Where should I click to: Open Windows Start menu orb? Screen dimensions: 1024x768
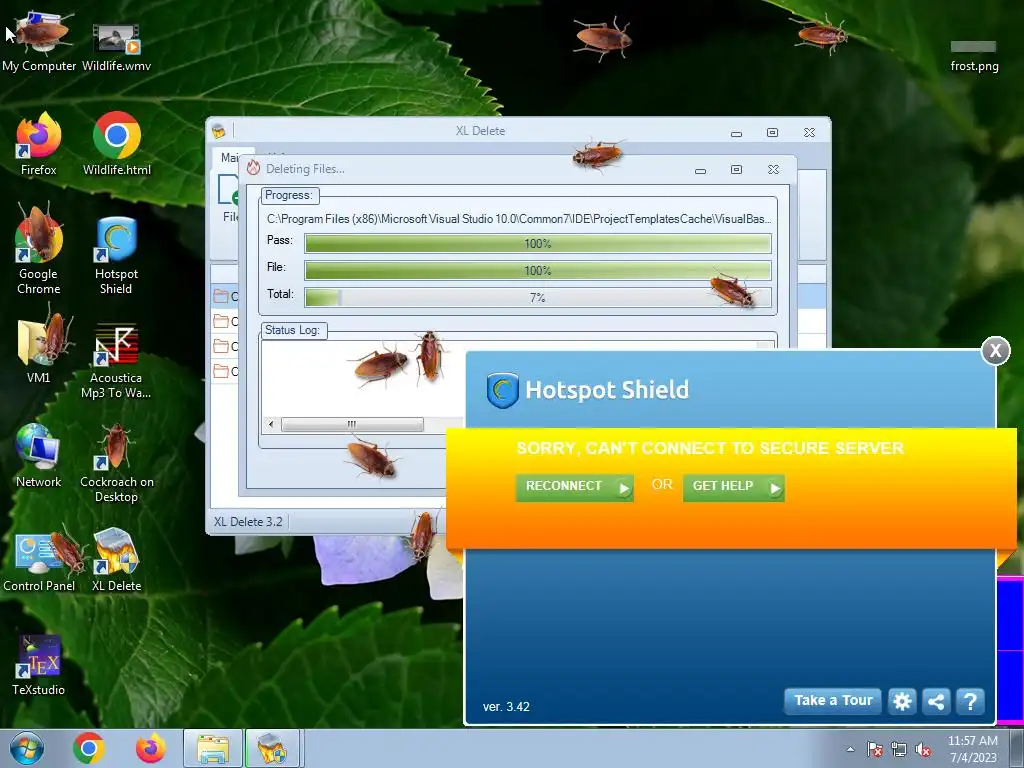tap(27, 748)
